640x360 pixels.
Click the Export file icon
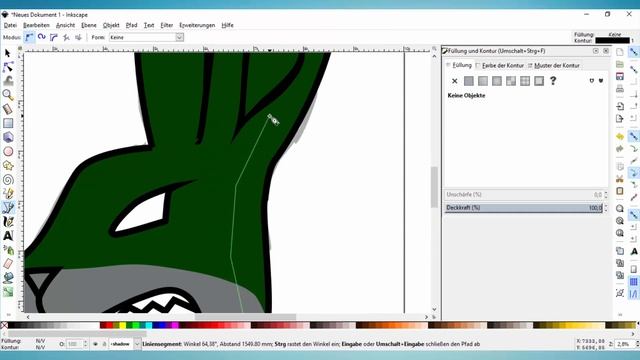pyautogui.click(x=620, y=118)
